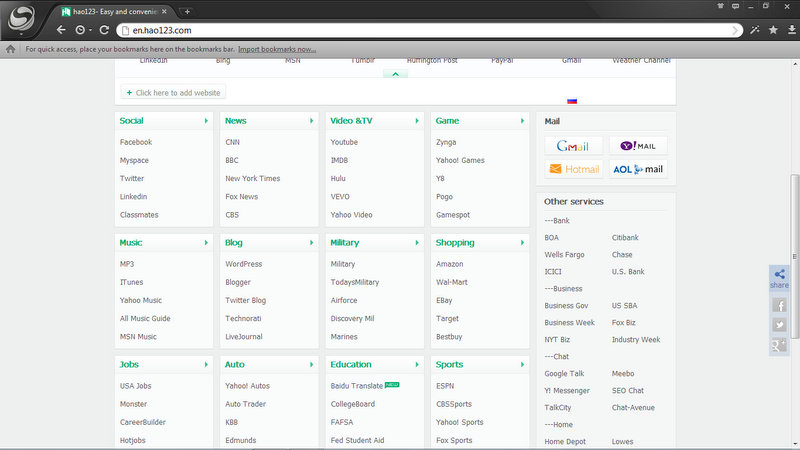Screen dimensions: 800x450
Task: Open WordPress blog link
Action: (243, 264)
